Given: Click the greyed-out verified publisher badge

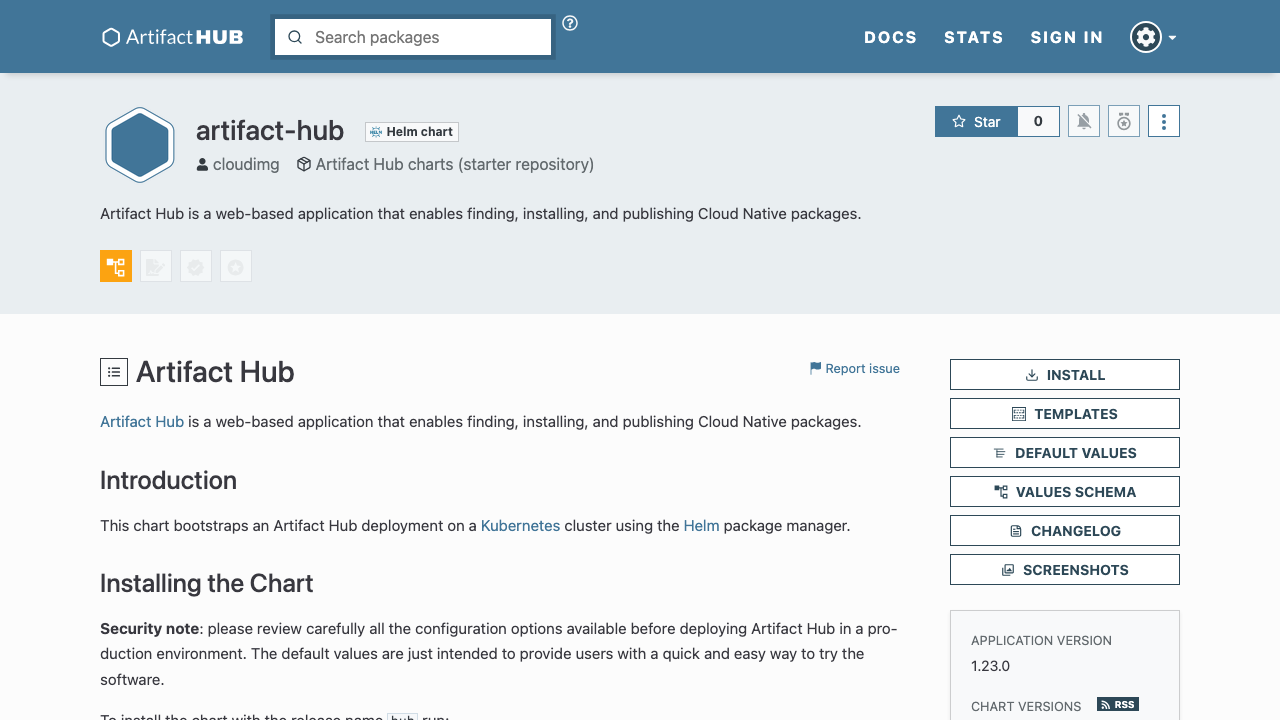Looking at the screenshot, I should pyautogui.click(x=196, y=266).
